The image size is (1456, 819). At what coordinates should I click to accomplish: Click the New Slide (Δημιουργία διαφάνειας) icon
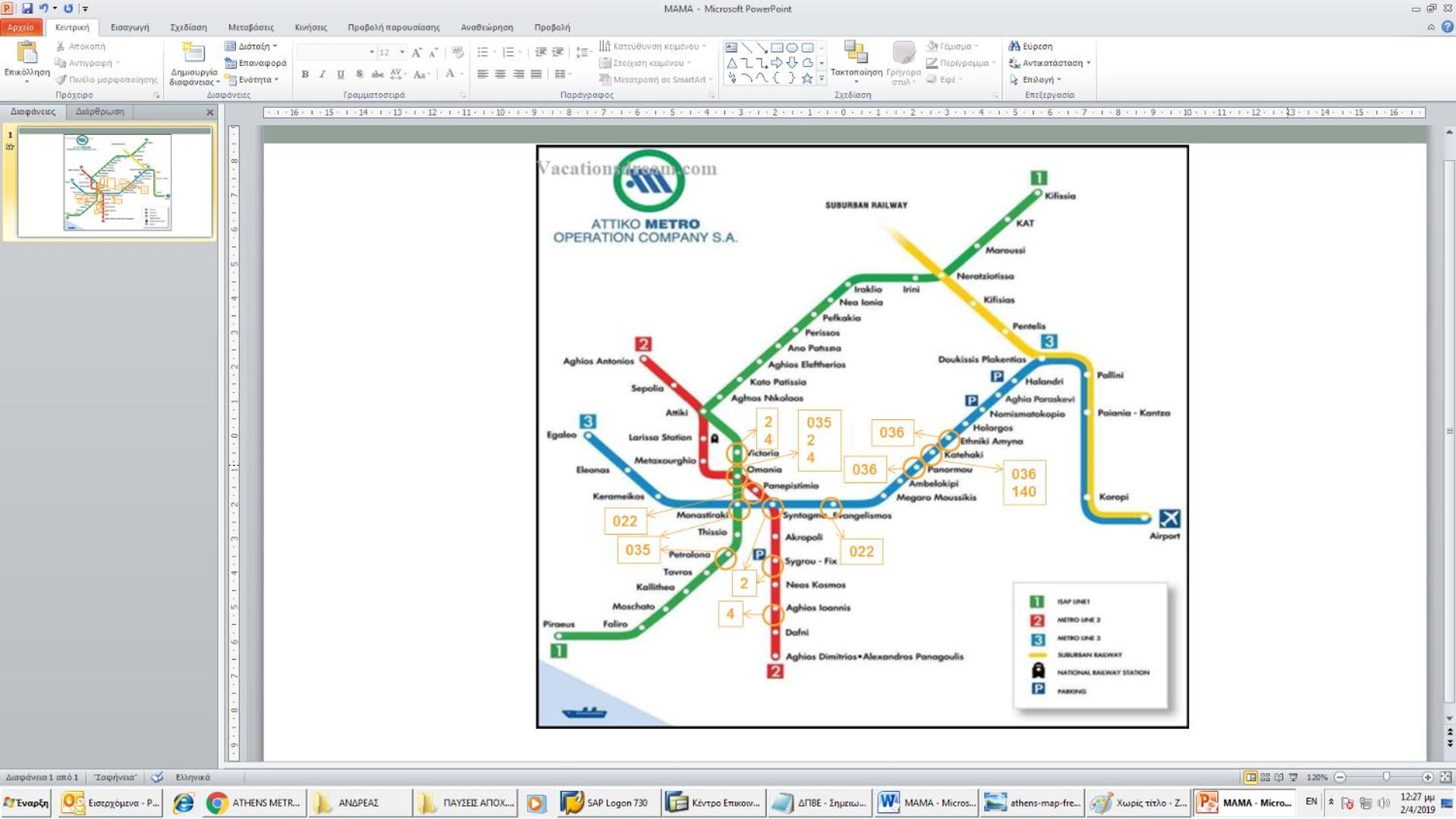193,52
